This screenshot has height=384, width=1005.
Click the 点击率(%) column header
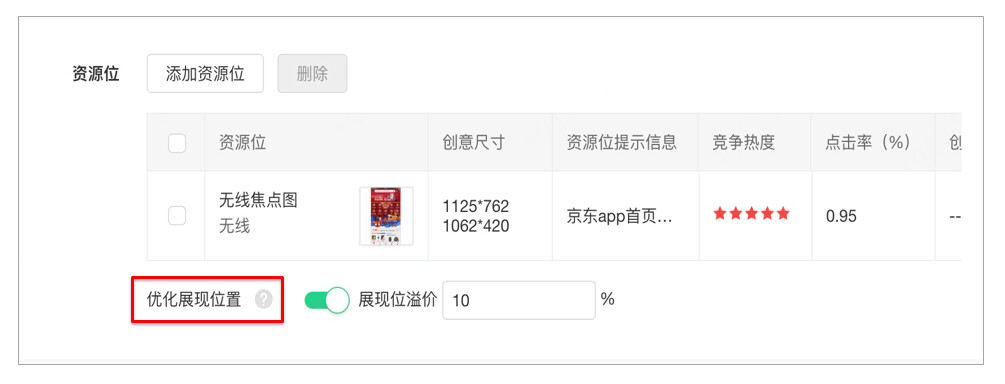coord(868,142)
